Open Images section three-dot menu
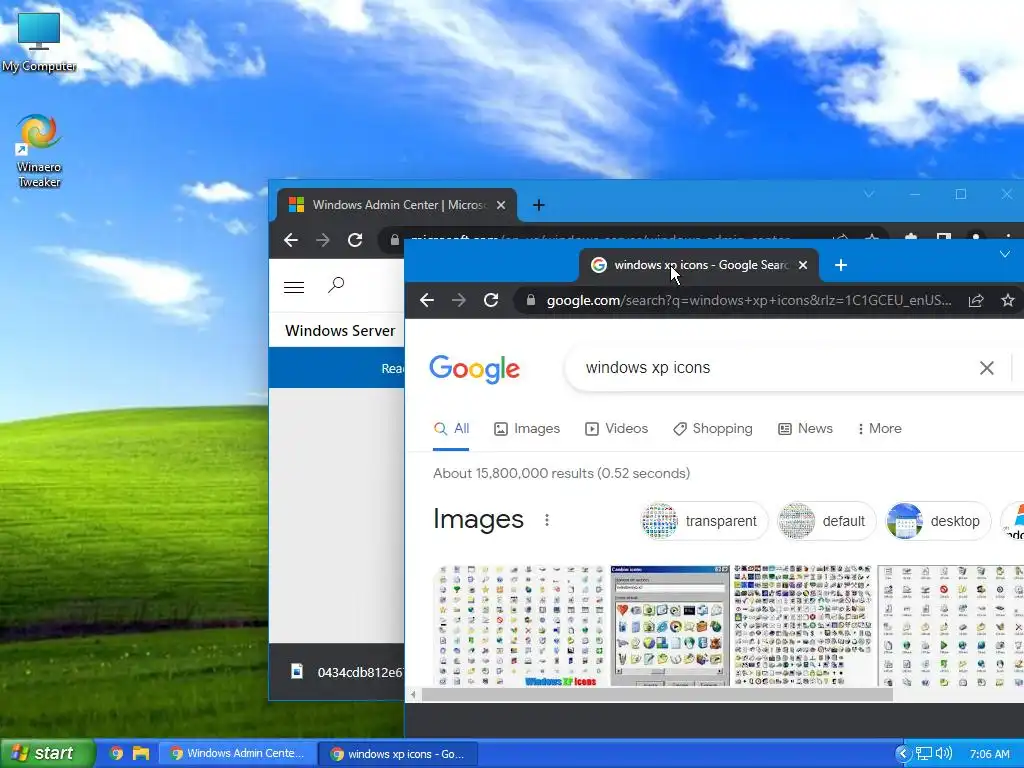 click(547, 520)
